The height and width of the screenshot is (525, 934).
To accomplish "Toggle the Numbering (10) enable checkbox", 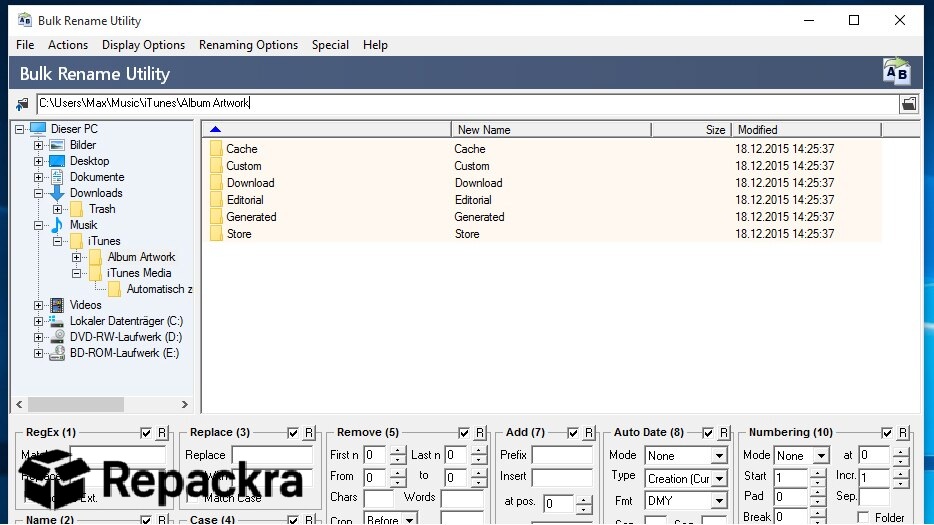I will 888,433.
